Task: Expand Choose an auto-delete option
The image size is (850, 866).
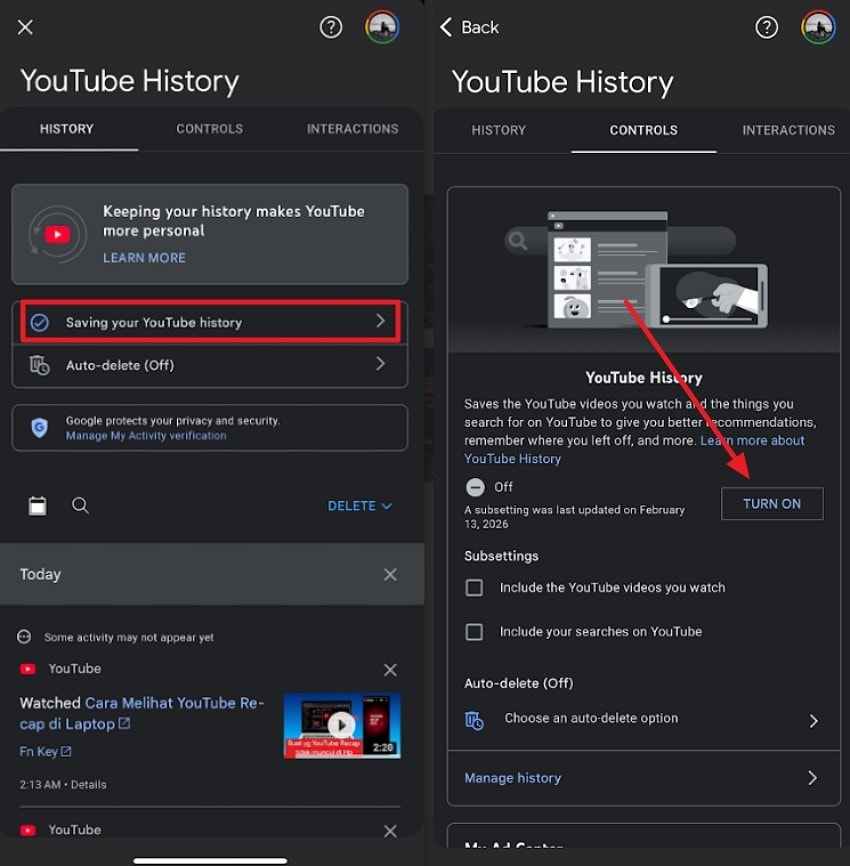Action: (x=640, y=718)
